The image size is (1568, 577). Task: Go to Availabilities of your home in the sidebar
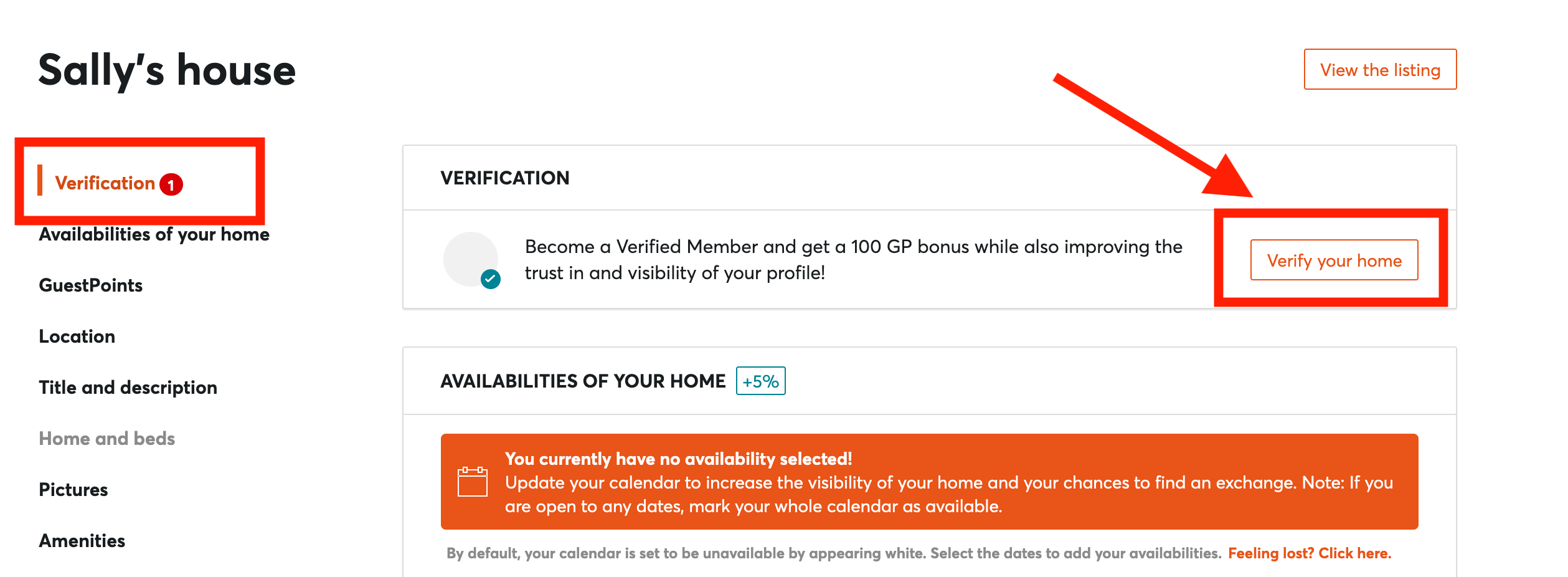[x=154, y=234]
